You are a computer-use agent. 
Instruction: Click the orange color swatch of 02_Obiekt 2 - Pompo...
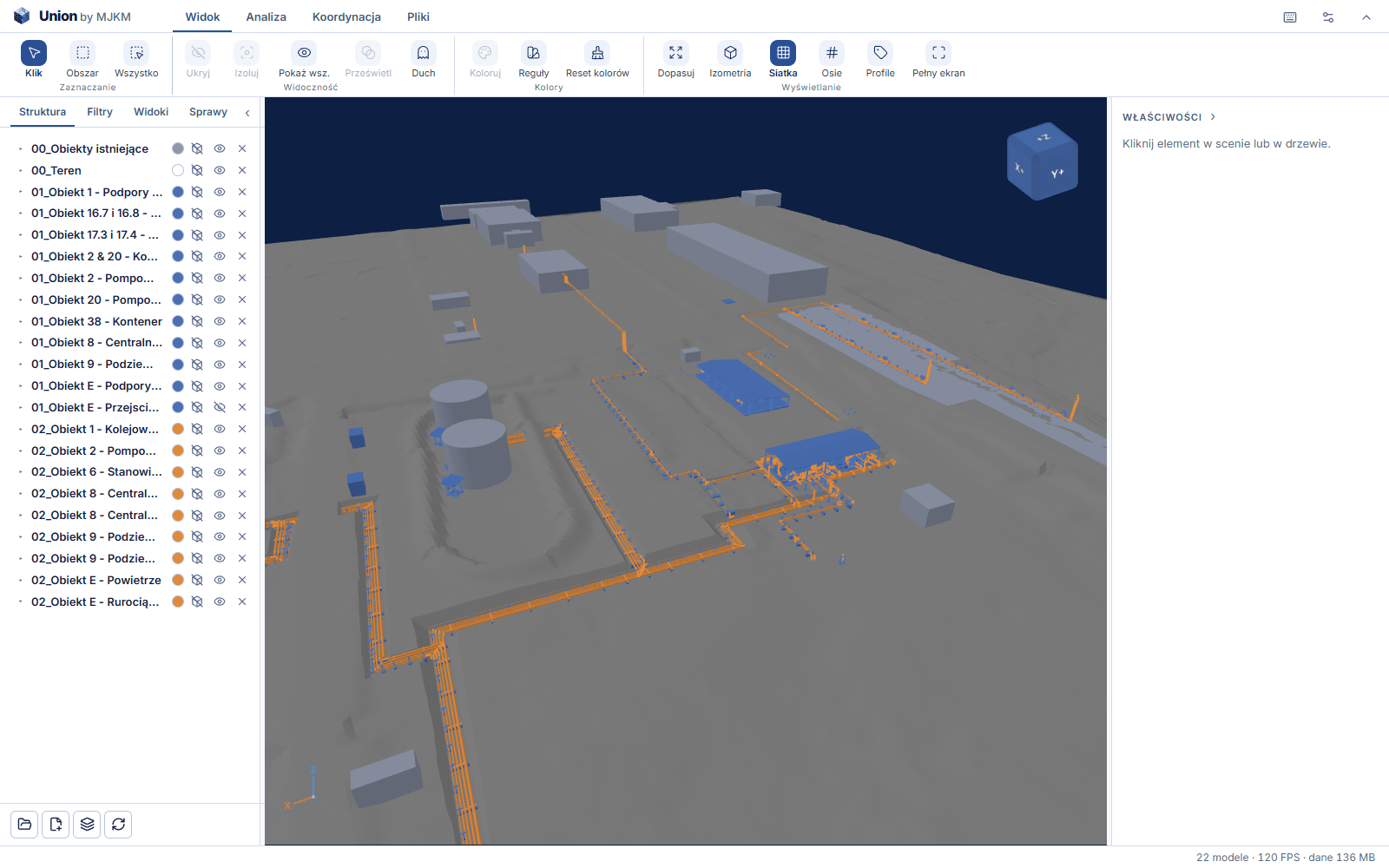178,450
